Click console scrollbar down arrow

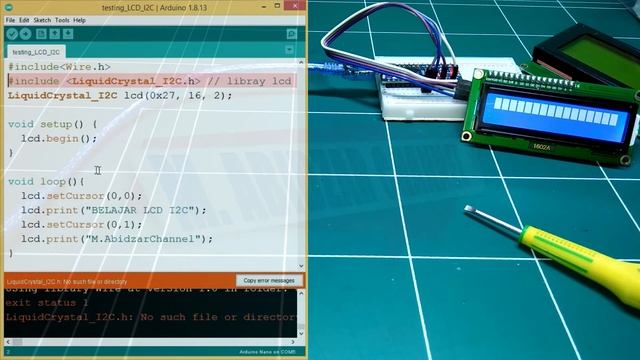[x=301, y=333]
